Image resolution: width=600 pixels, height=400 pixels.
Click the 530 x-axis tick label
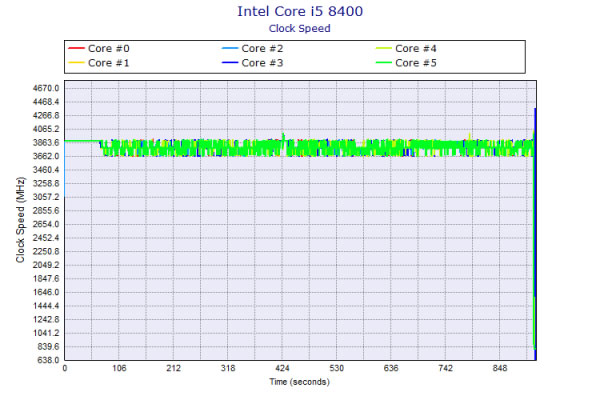click(x=336, y=368)
